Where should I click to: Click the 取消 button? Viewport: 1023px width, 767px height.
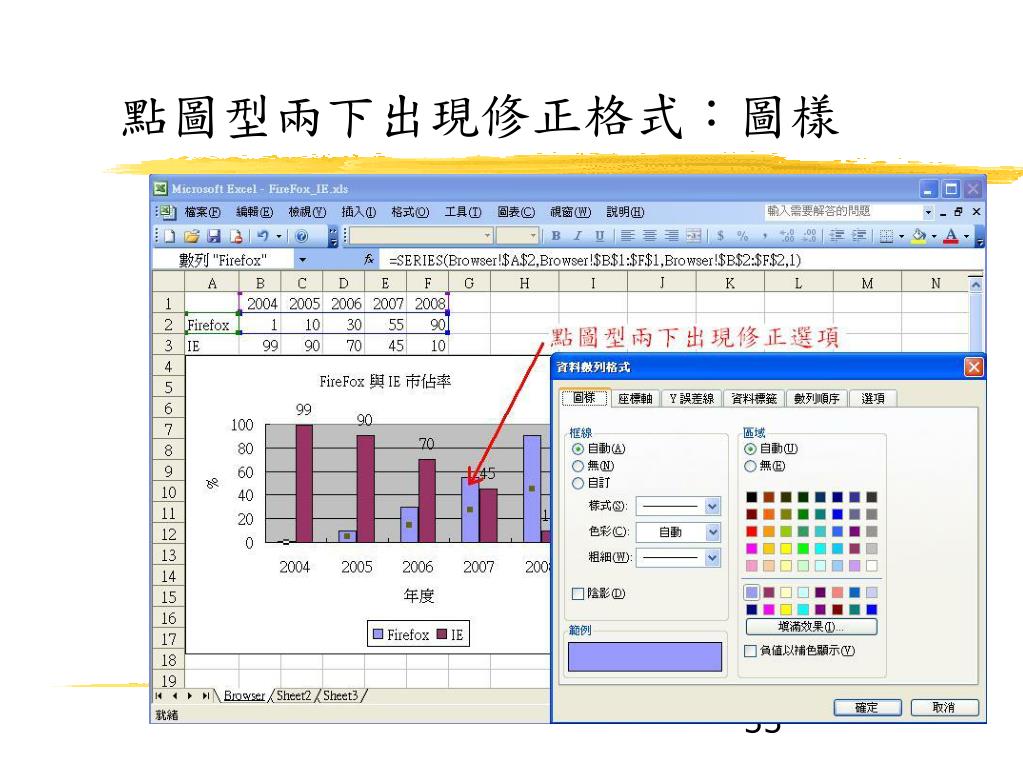(x=944, y=708)
